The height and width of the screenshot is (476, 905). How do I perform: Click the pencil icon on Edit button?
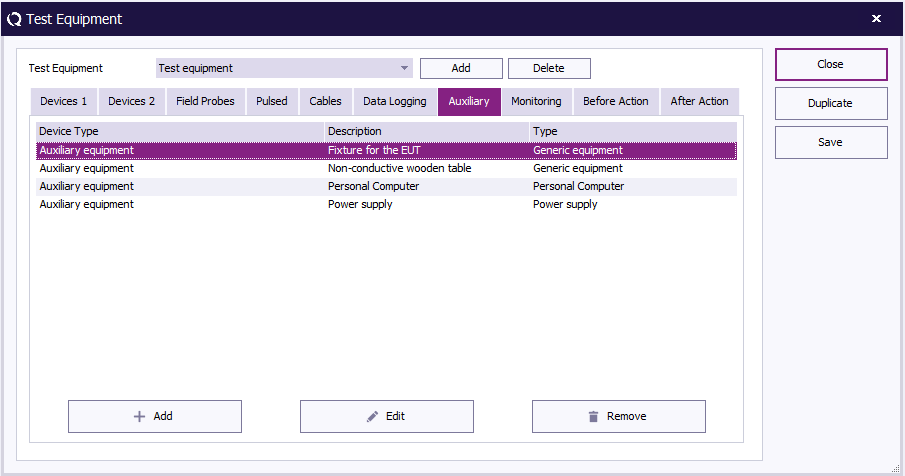[x=373, y=417]
